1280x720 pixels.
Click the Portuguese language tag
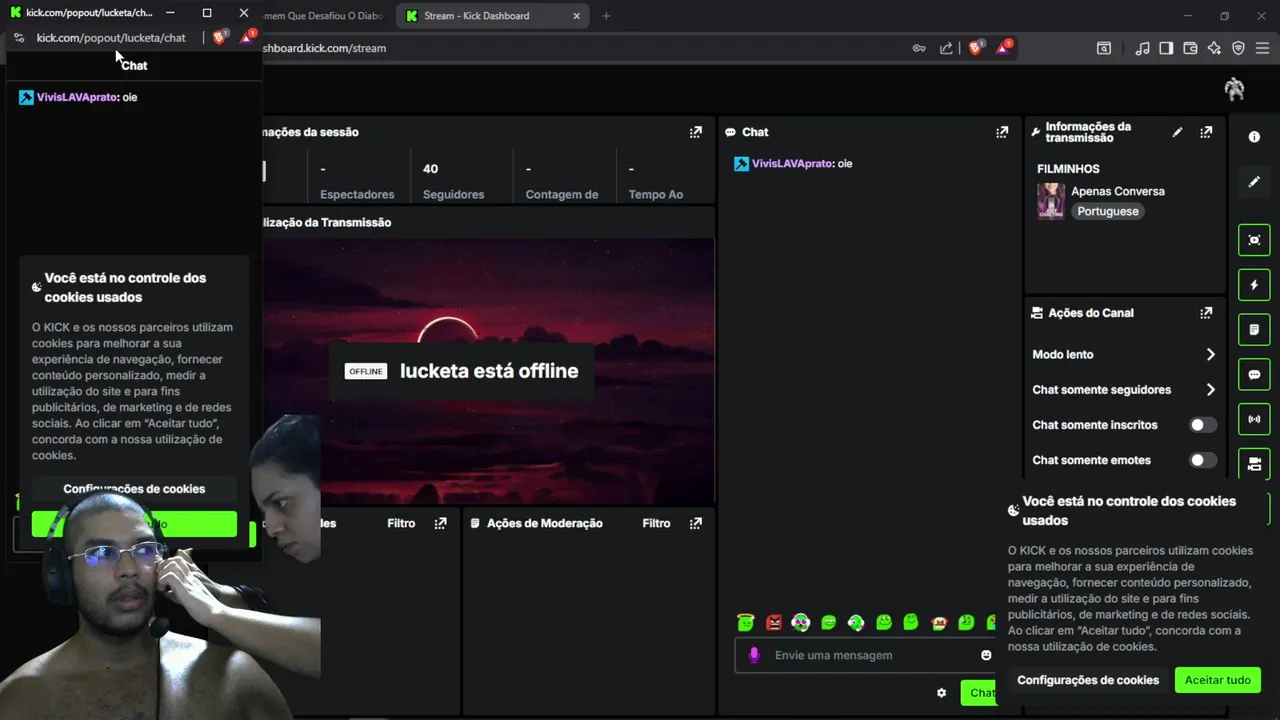[1108, 211]
